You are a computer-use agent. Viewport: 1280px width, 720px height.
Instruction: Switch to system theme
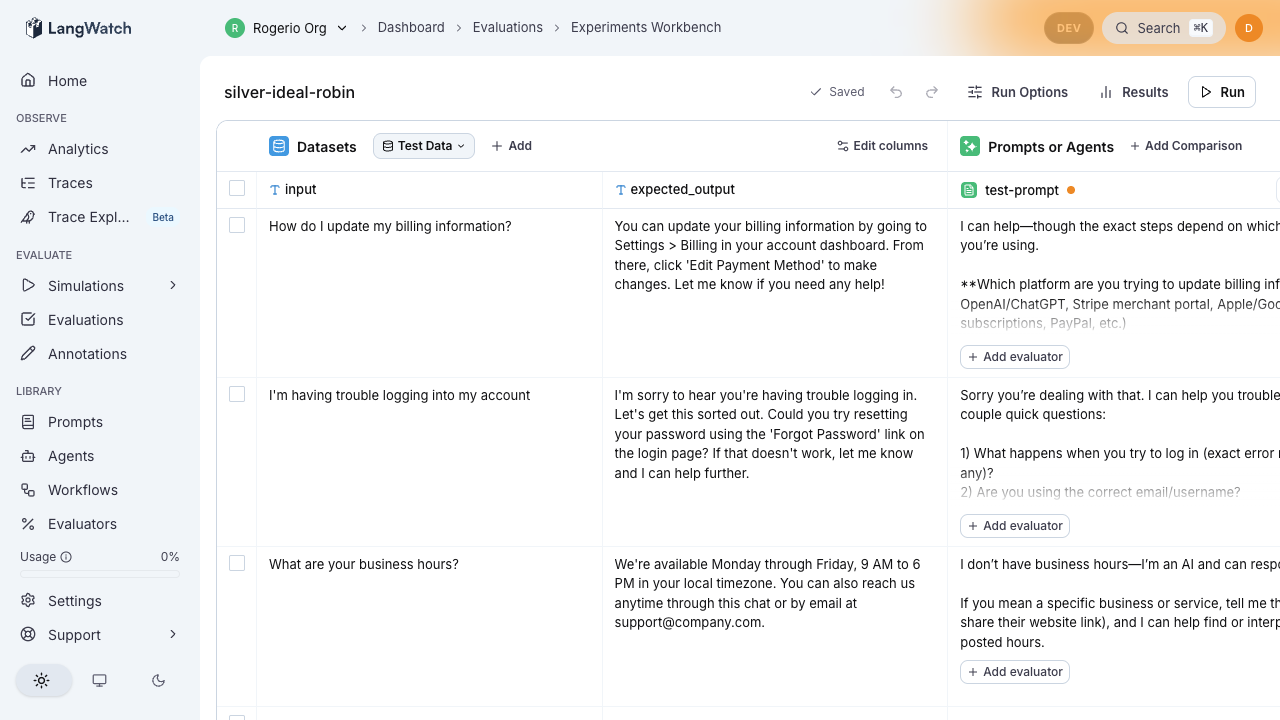point(100,680)
